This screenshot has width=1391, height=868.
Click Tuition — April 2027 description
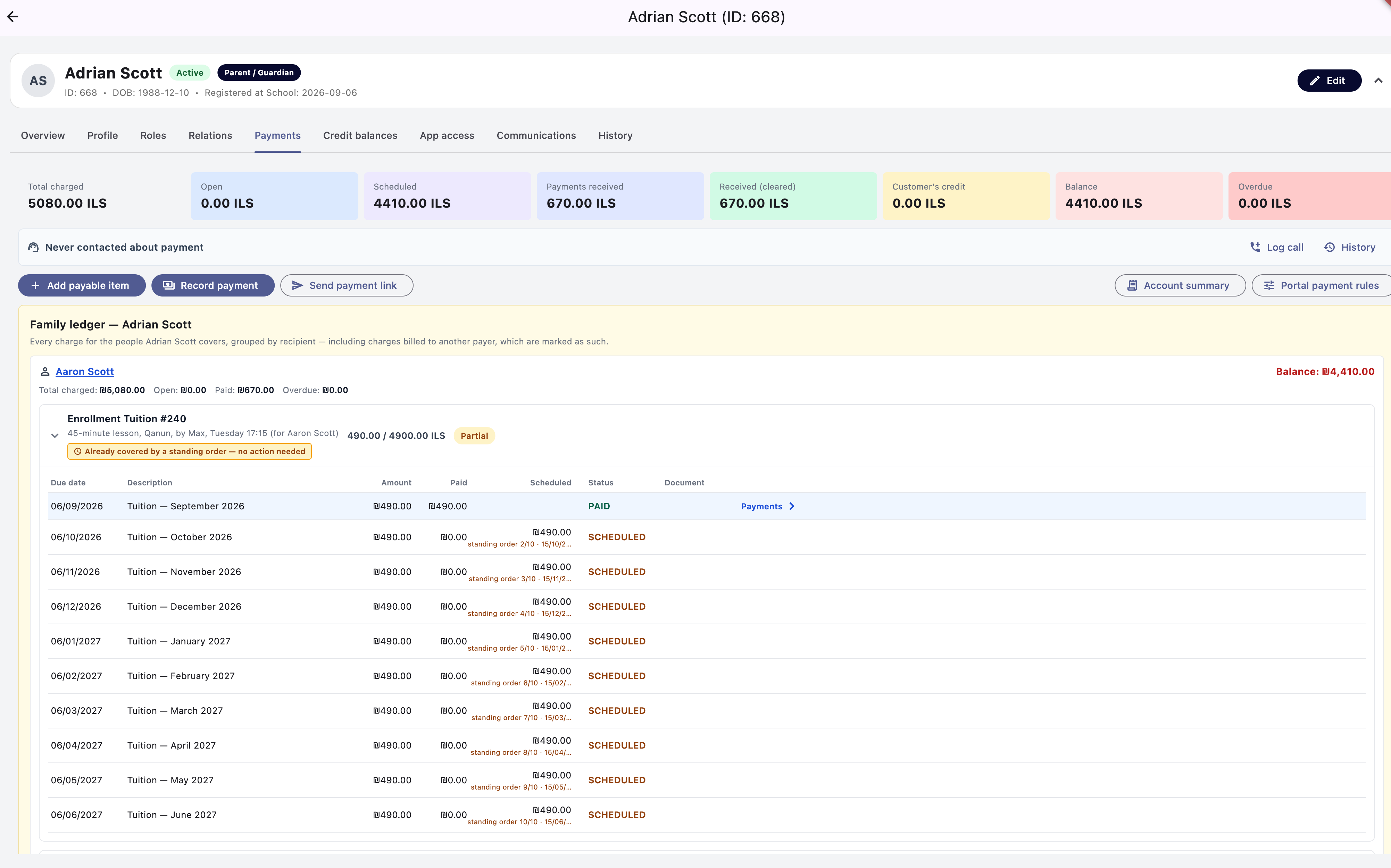tap(172, 746)
